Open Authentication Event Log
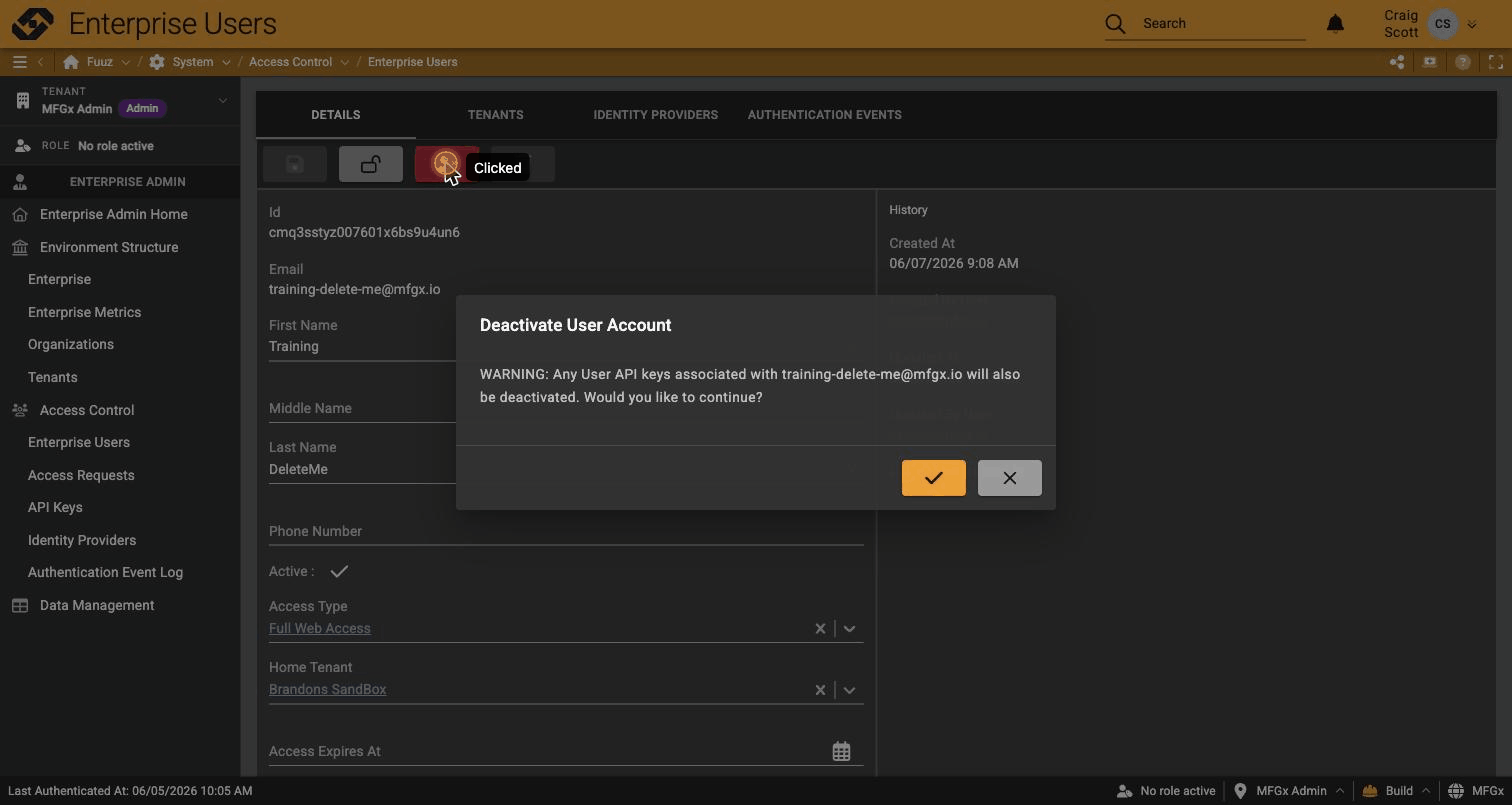 pyautogui.click(x=105, y=572)
